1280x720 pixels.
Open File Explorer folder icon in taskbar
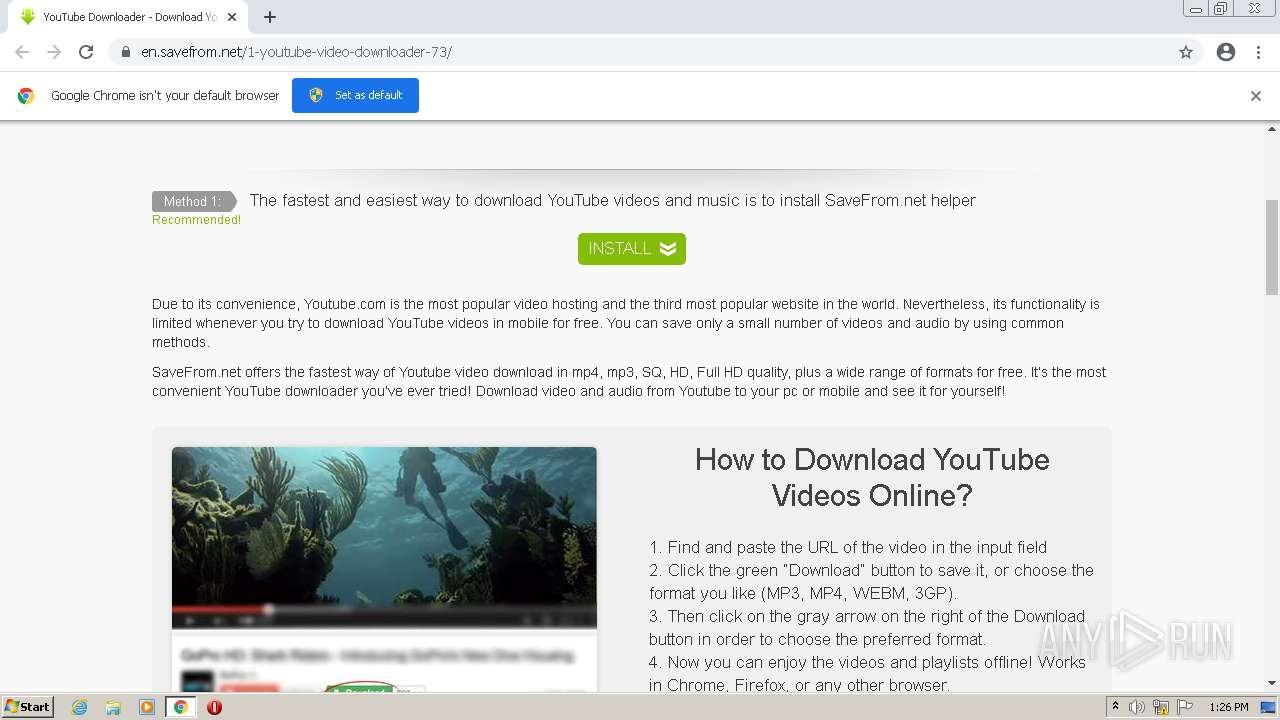[113, 707]
